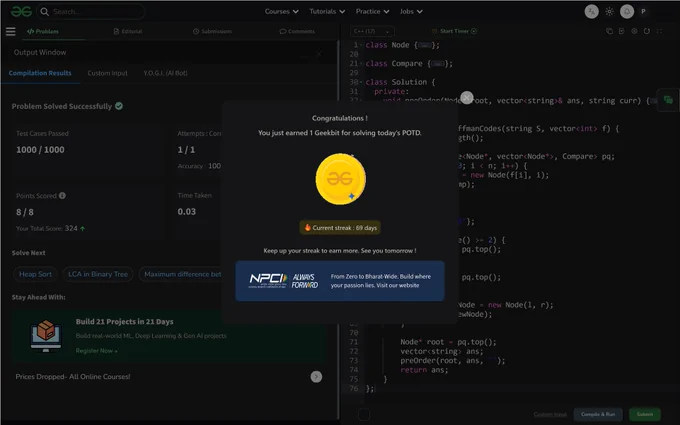This screenshot has height=425, width=680.
Task: Click the Points Scored info icon
Action: click(x=62, y=196)
